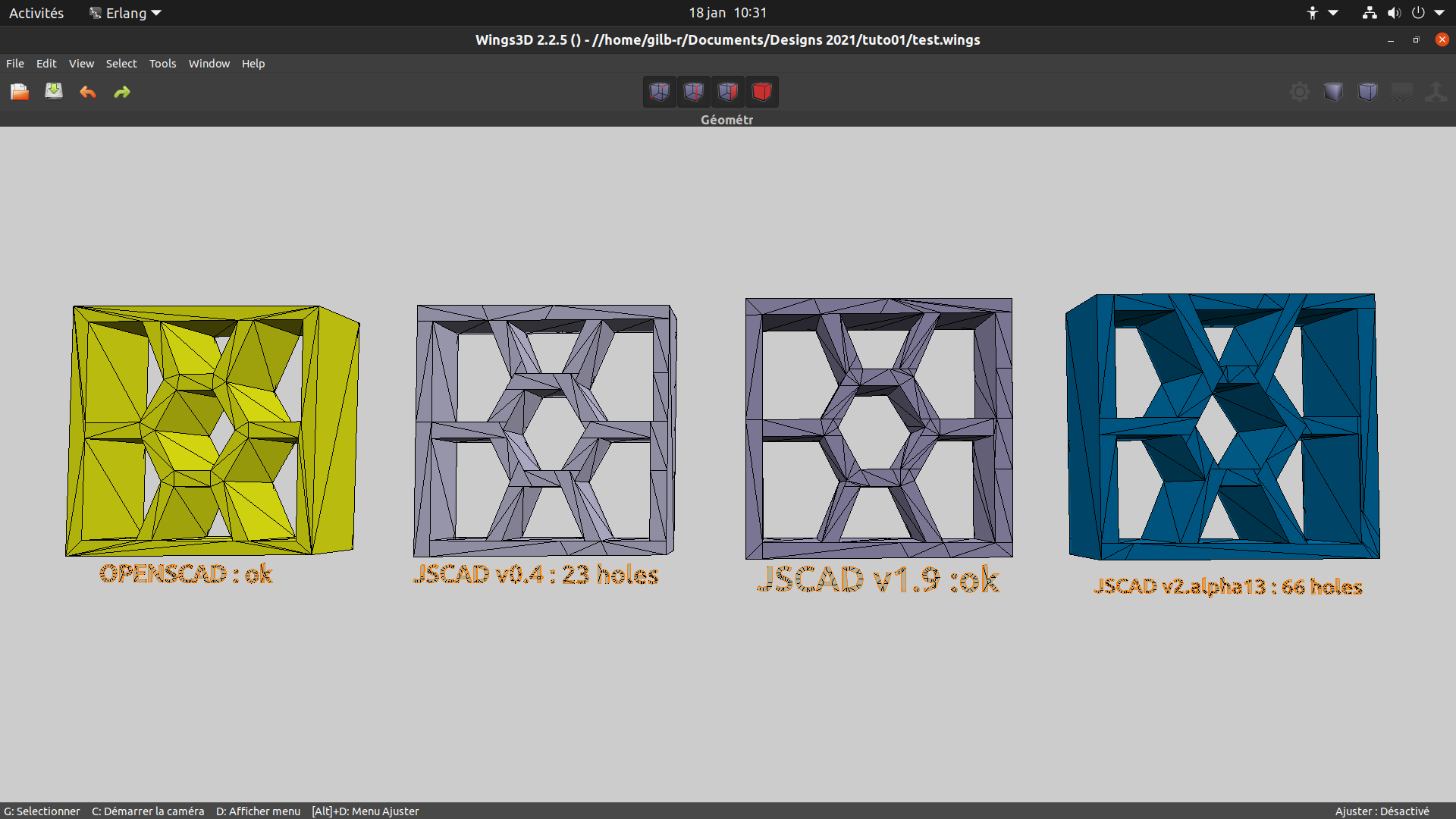The width and height of the screenshot is (1456, 819).
Task: Open the Select menu
Action: (121, 64)
